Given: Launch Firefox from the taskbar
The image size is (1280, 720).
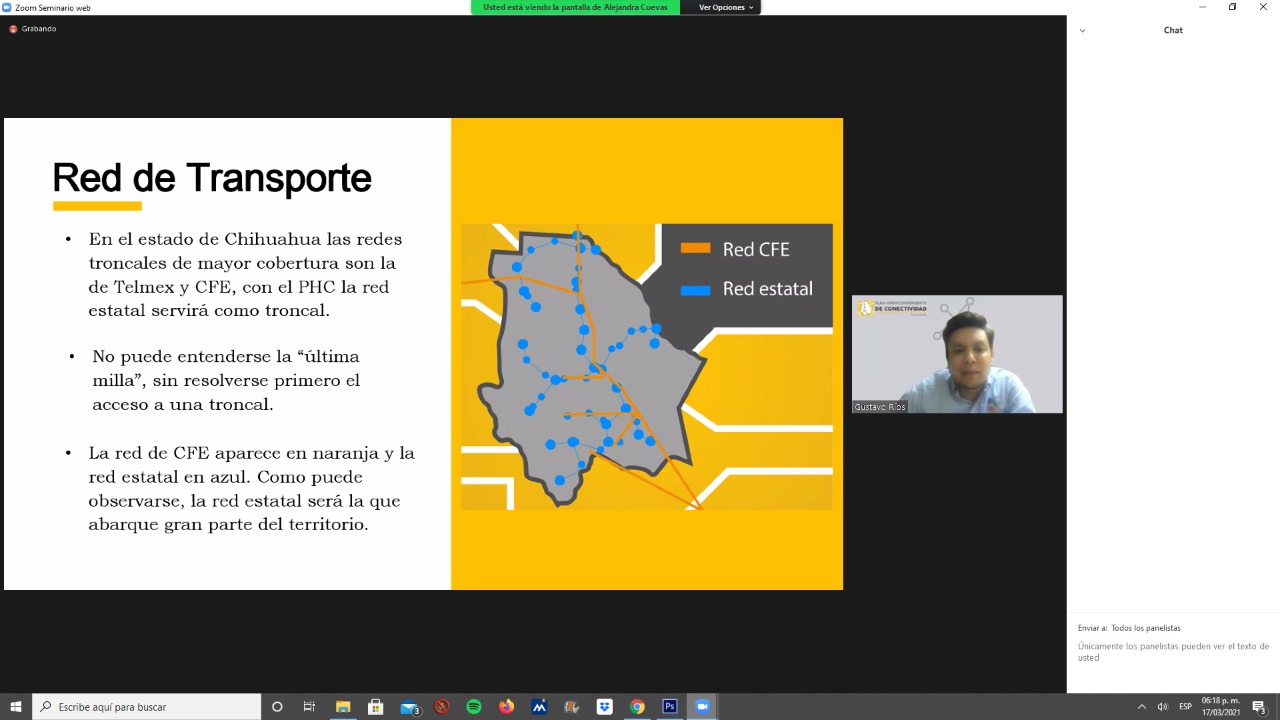Looking at the screenshot, I should click(x=505, y=706).
